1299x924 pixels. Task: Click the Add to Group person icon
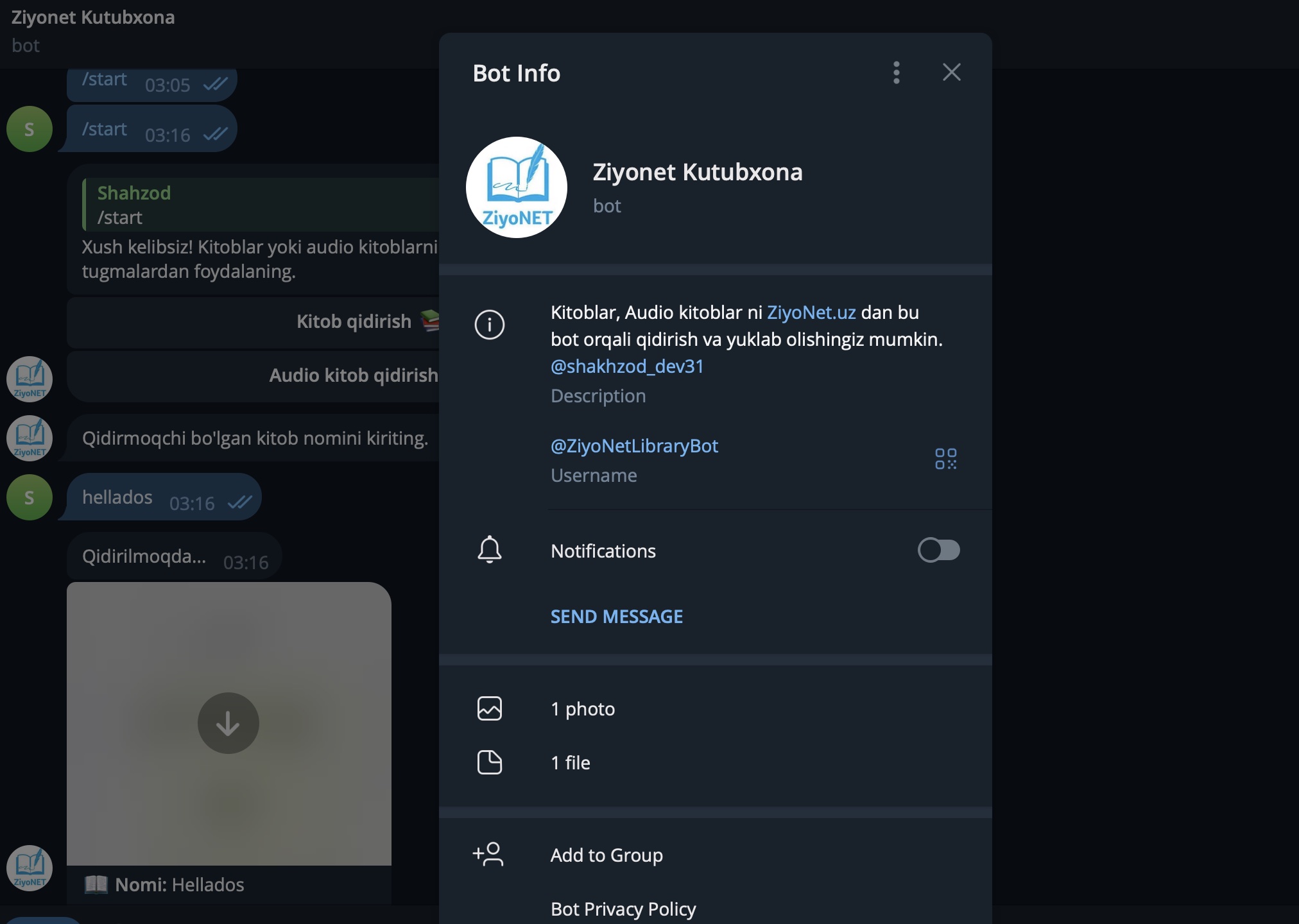click(488, 855)
